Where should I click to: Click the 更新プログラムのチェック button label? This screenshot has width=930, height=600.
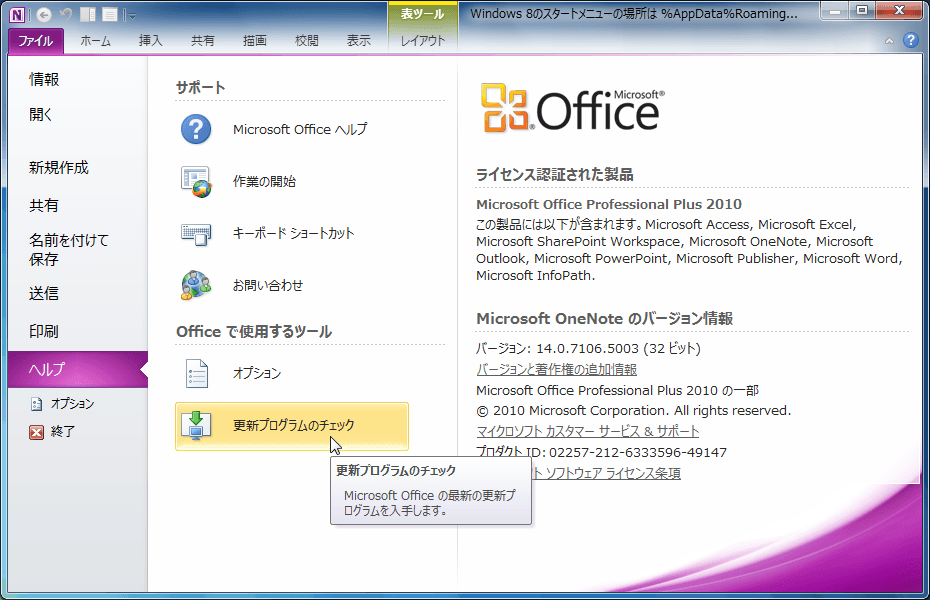tap(294, 425)
